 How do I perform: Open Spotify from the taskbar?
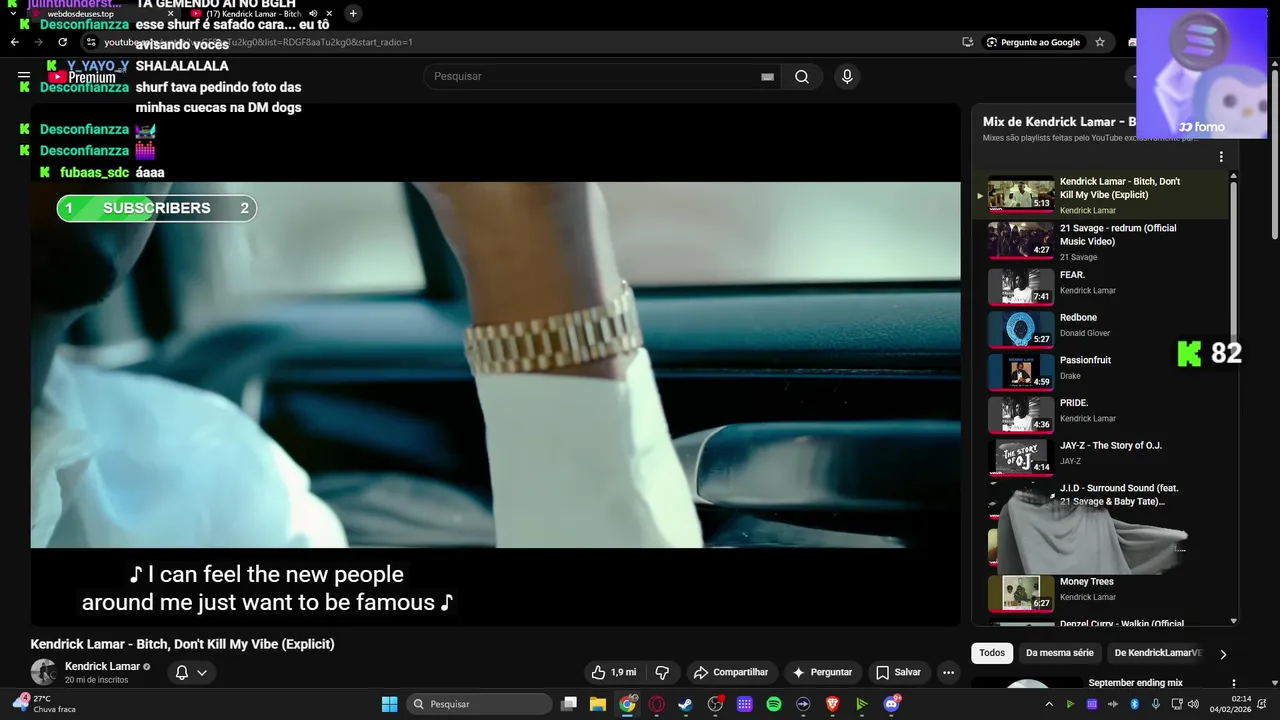(774, 704)
